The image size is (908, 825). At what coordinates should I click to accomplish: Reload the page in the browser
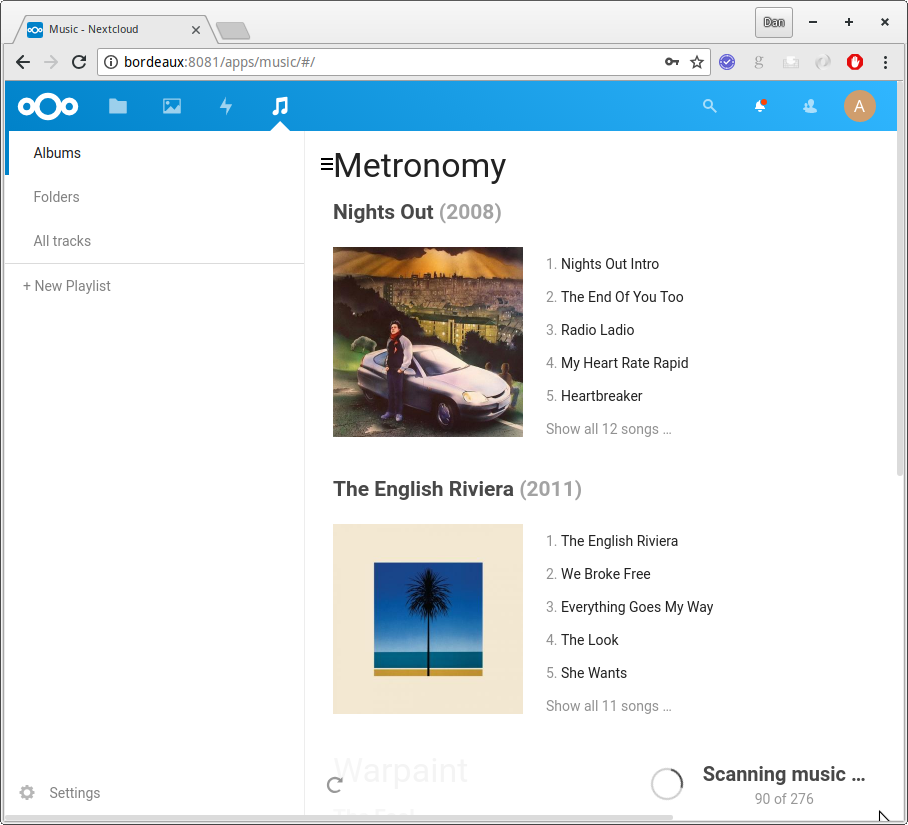coord(79,62)
